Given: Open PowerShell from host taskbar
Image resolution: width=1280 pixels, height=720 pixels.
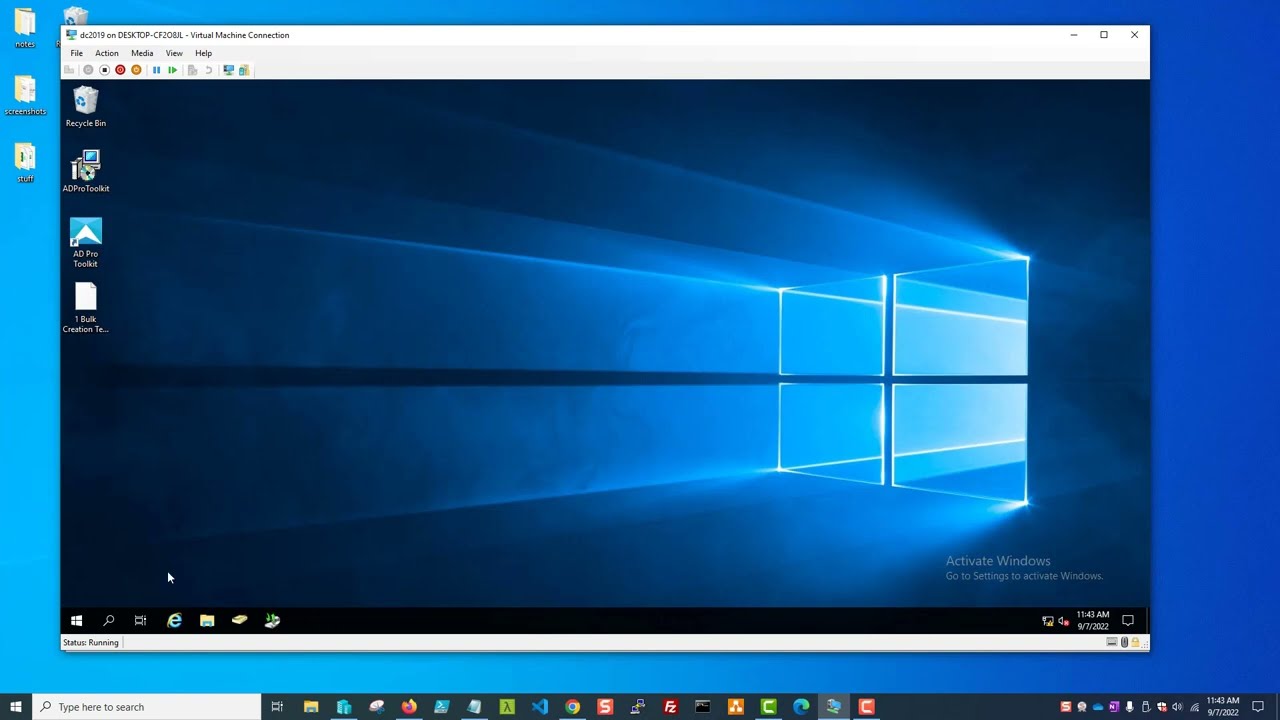Looking at the screenshot, I should coord(442,707).
